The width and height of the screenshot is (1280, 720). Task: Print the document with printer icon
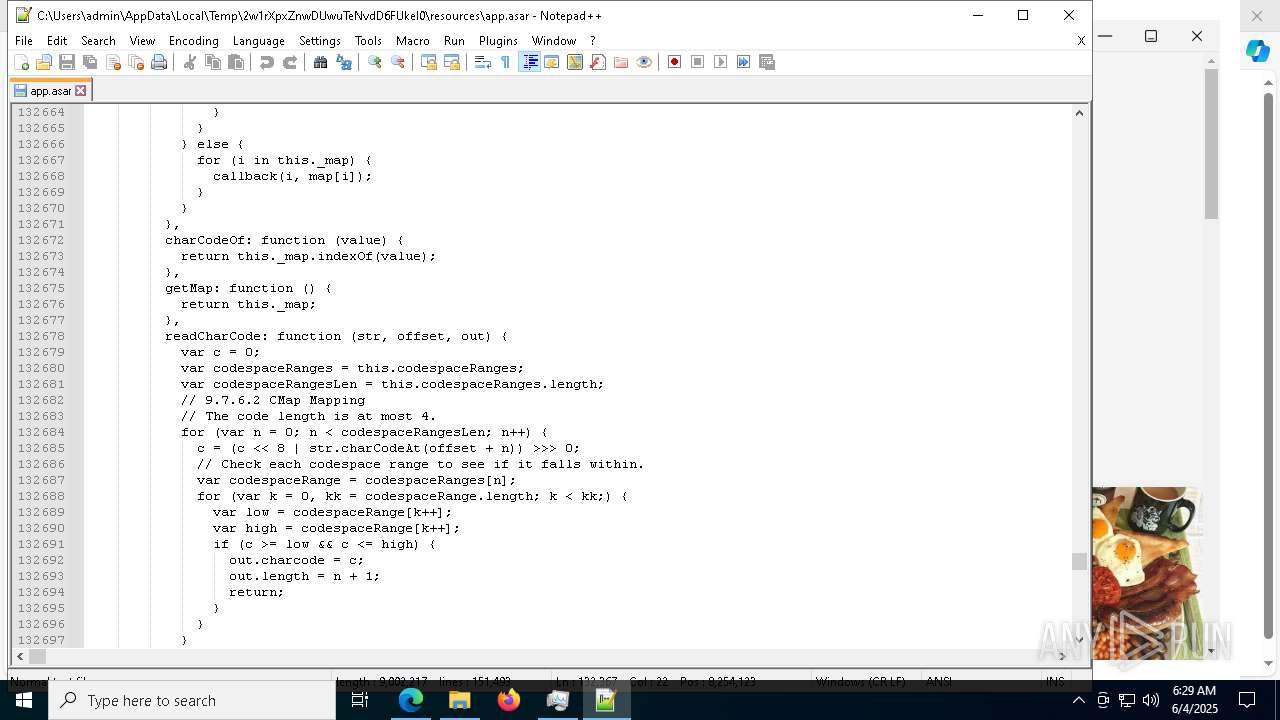pos(159,62)
